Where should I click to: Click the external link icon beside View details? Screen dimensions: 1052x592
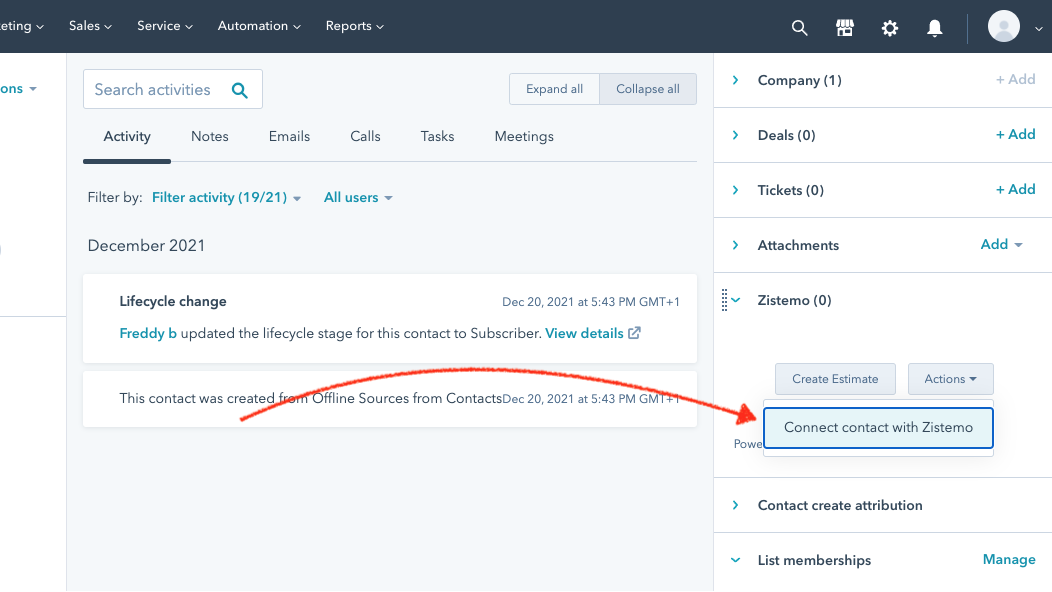point(634,333)
